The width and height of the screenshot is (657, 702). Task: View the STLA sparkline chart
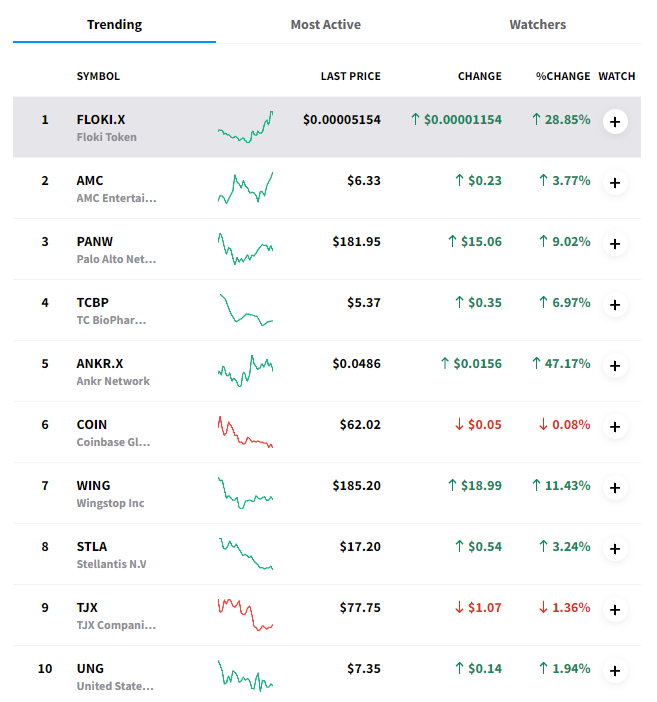click(245, 554)
